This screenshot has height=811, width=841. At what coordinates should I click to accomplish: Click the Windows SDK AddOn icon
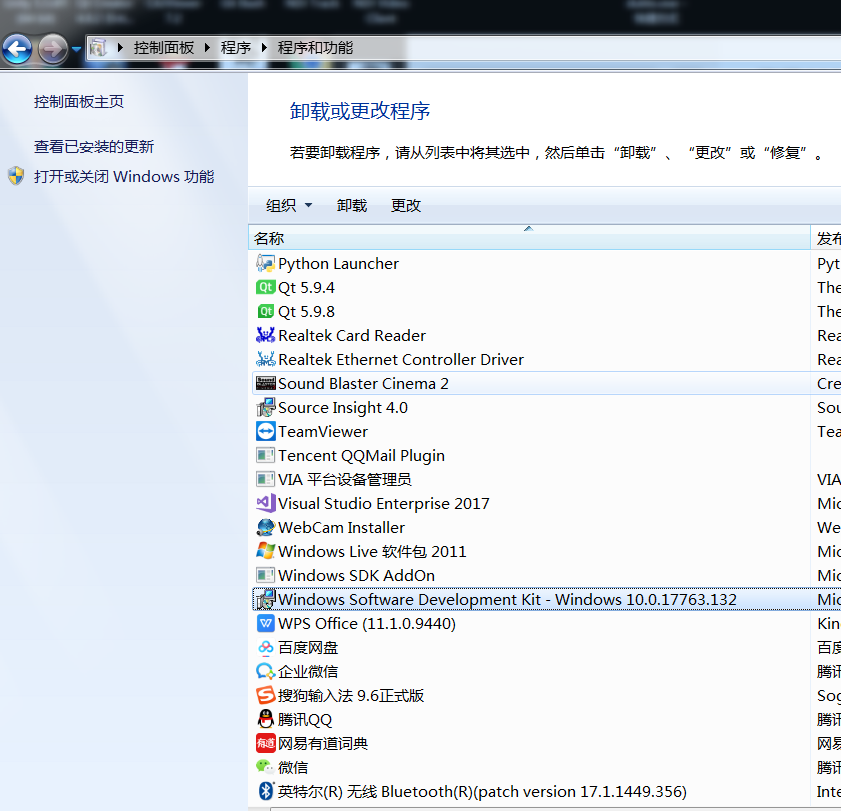[265, 575]
